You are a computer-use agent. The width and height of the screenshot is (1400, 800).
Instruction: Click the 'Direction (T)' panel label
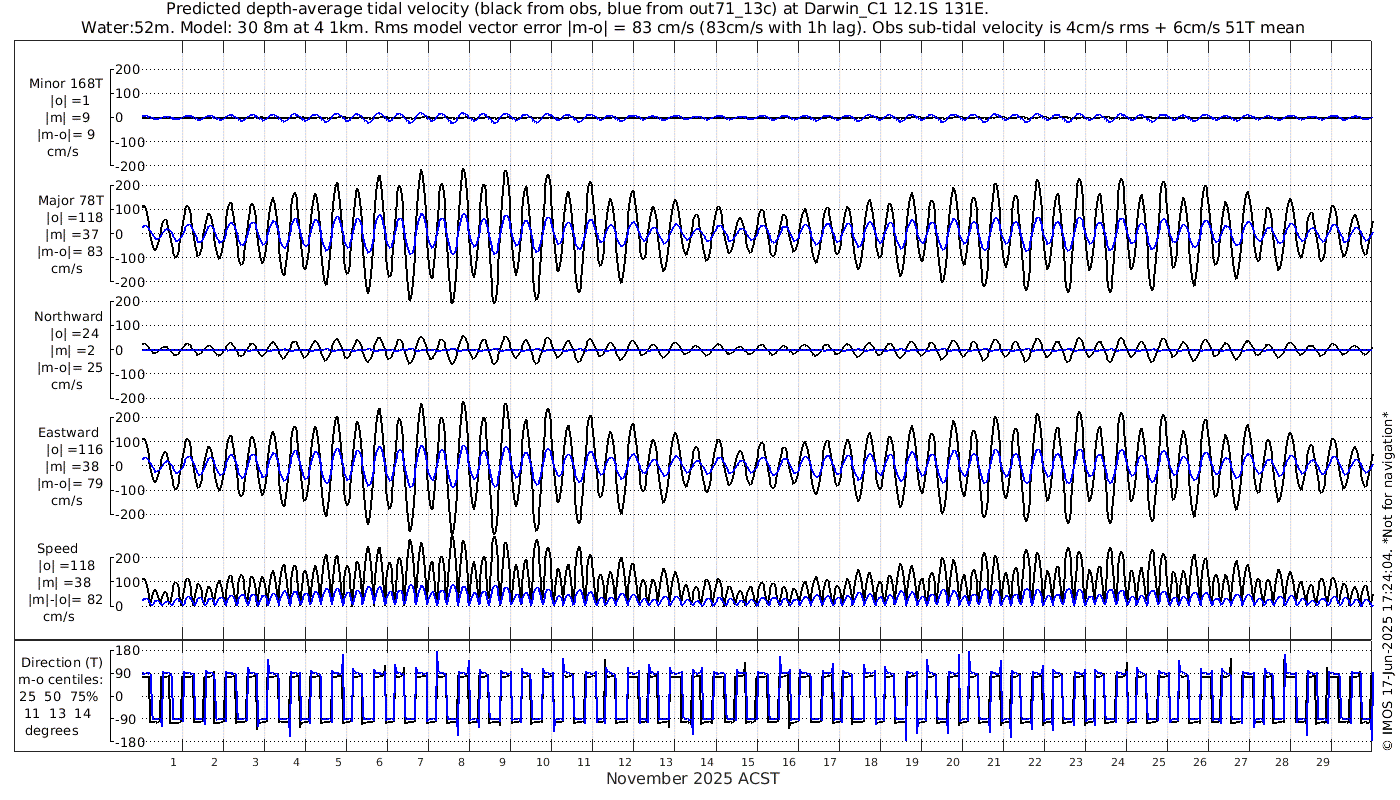[x=62, y=663]
